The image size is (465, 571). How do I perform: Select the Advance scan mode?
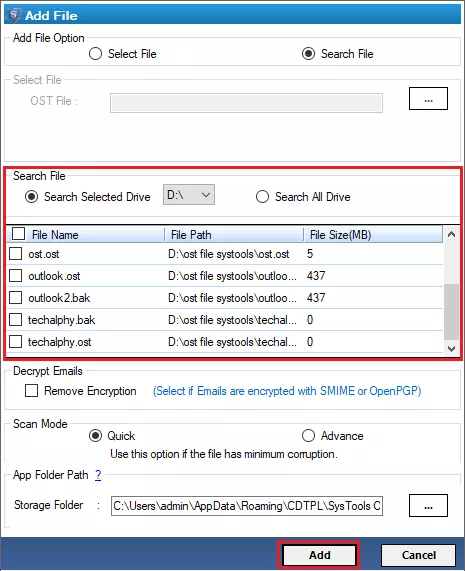308,436
